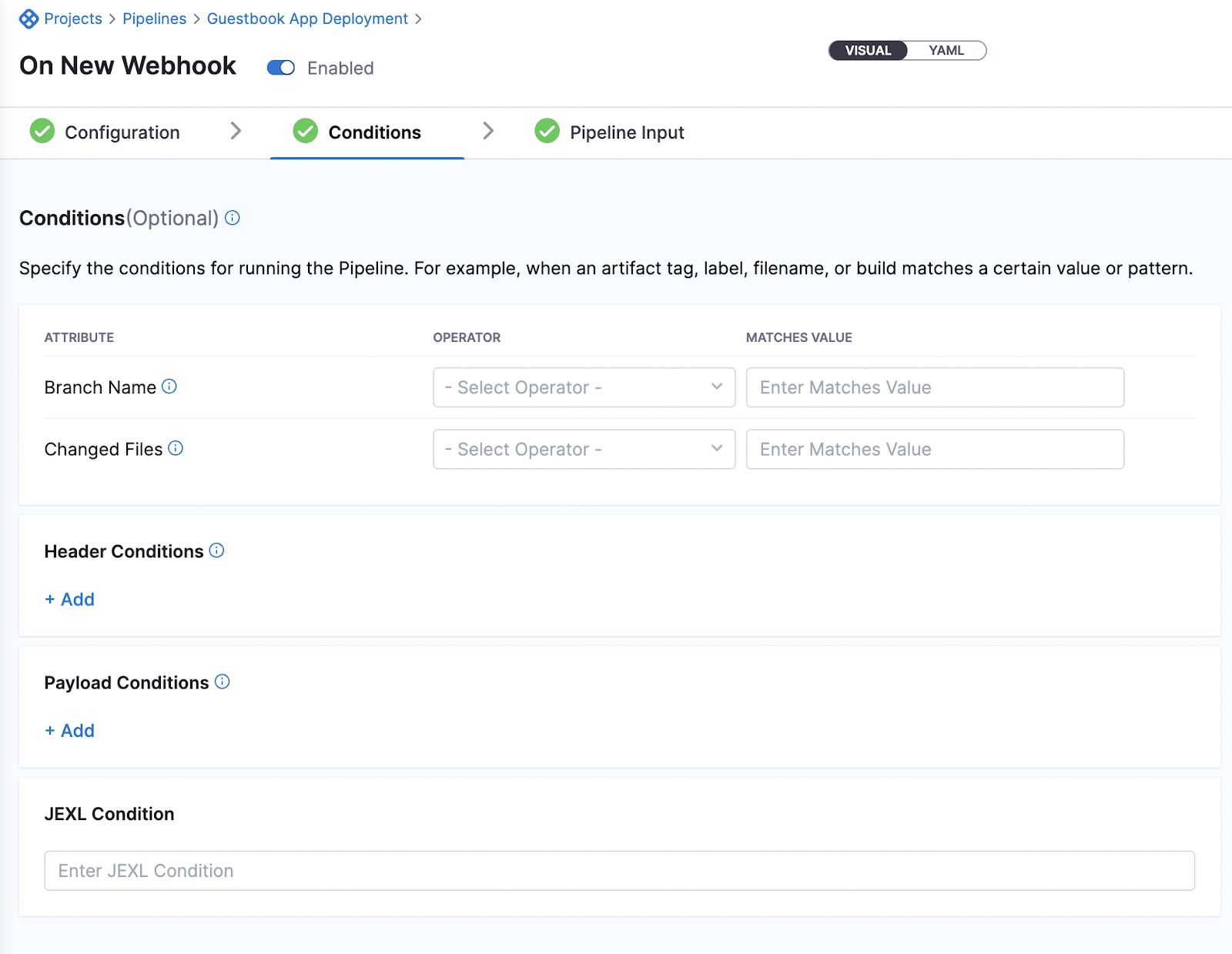This screenshot has width=1232, height=954.
Task: Click the Branch Name info icon
Action: (x=169, y=387)
